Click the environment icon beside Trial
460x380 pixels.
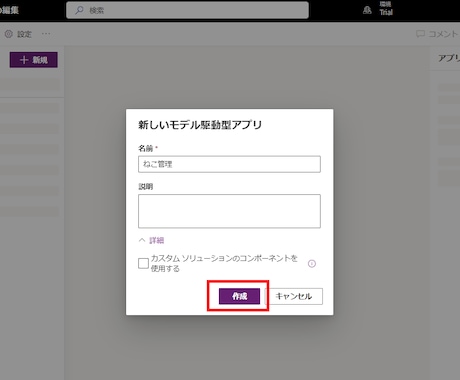pyautogui.click(x=367, y=10)
